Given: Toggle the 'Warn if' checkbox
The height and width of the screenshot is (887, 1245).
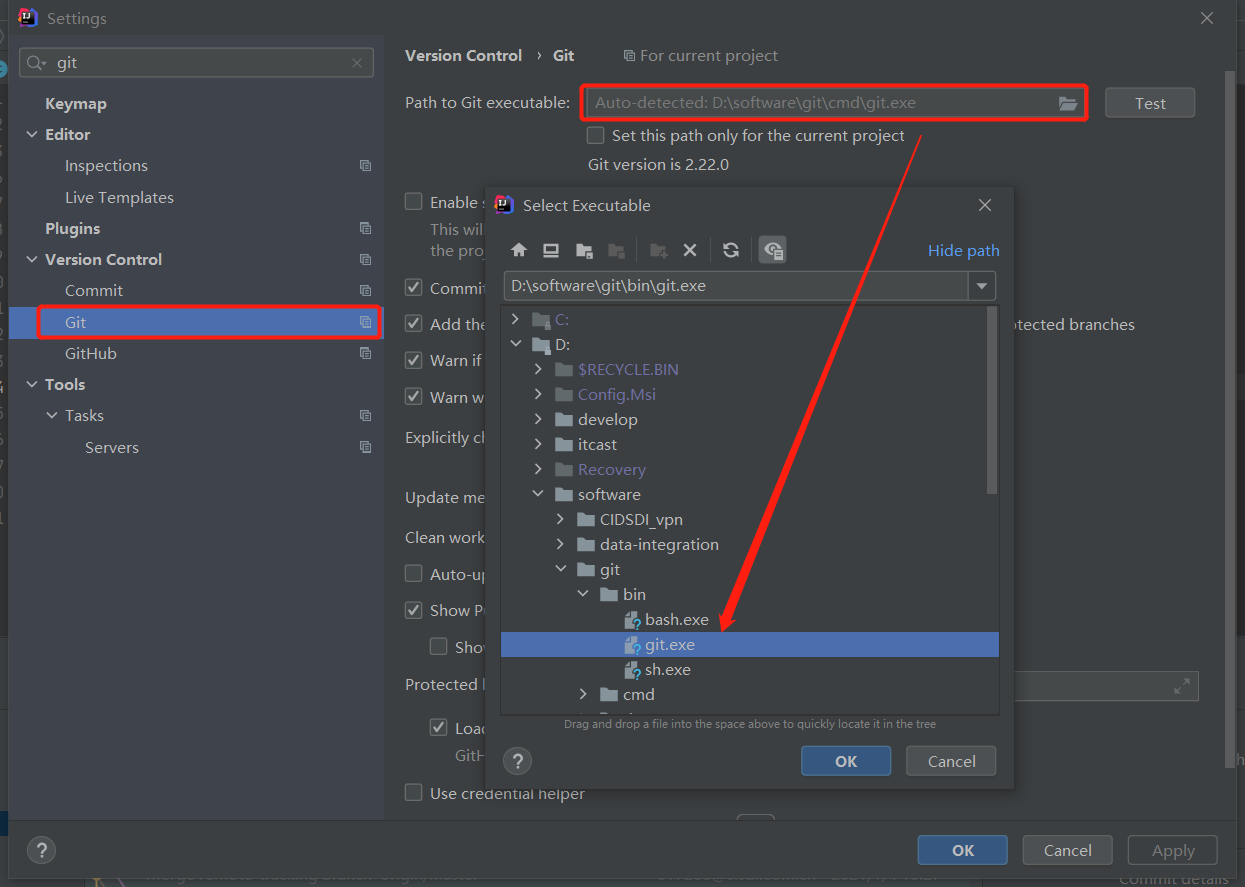Looking at the screenshot, I should tap(413, 360).
